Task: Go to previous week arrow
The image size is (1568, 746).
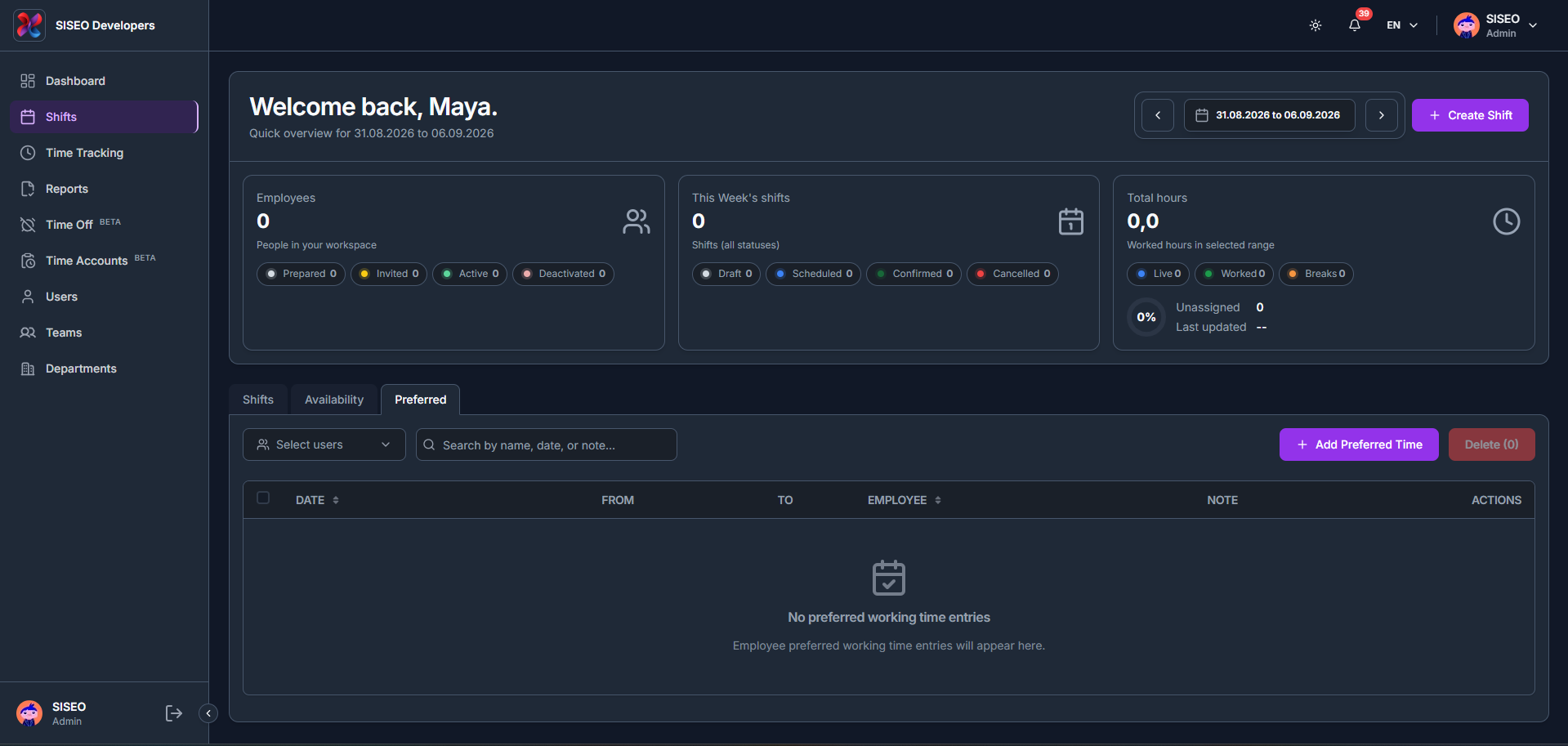Action: pos(1158,115)
